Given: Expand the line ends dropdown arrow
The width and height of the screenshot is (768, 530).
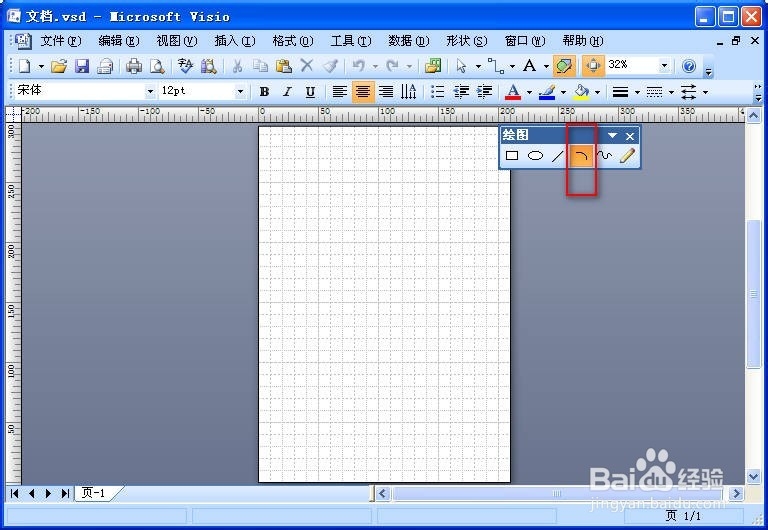Looking at the screenshot, I should click(x=705, y=92).
